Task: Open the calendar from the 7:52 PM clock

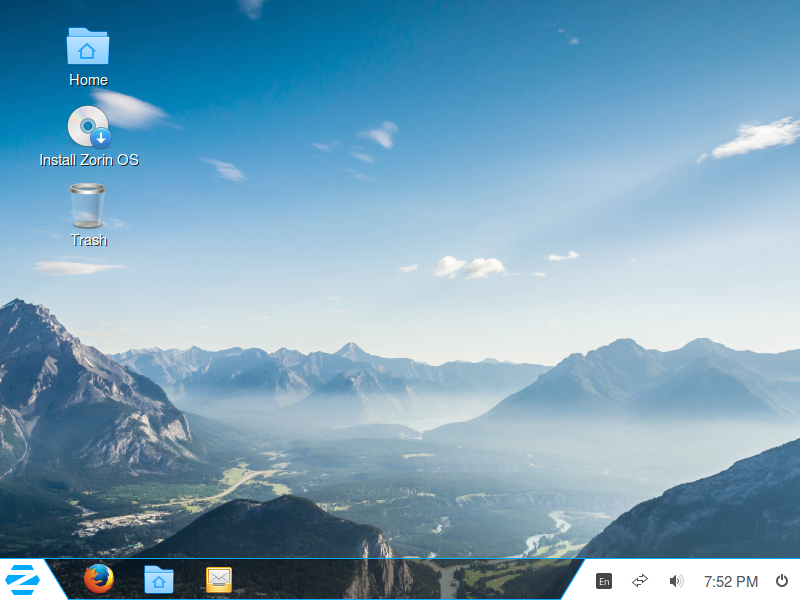Action: [730, 581]
